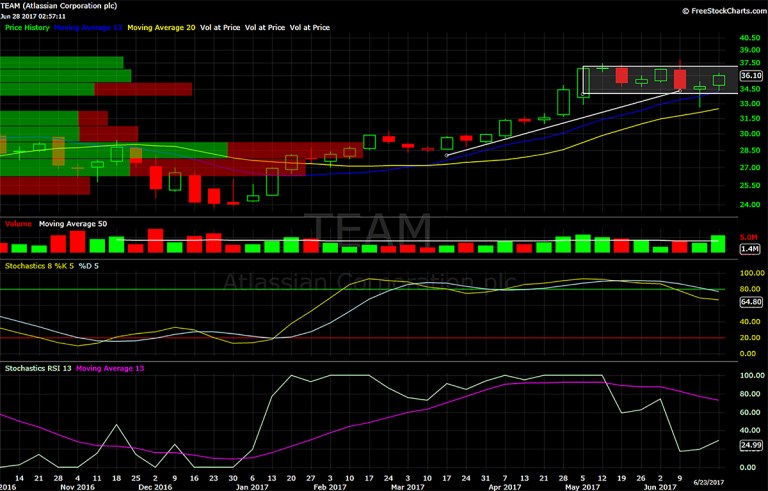
Task: Select the magenta Moving Average 13 label
Action: (110, 368)
